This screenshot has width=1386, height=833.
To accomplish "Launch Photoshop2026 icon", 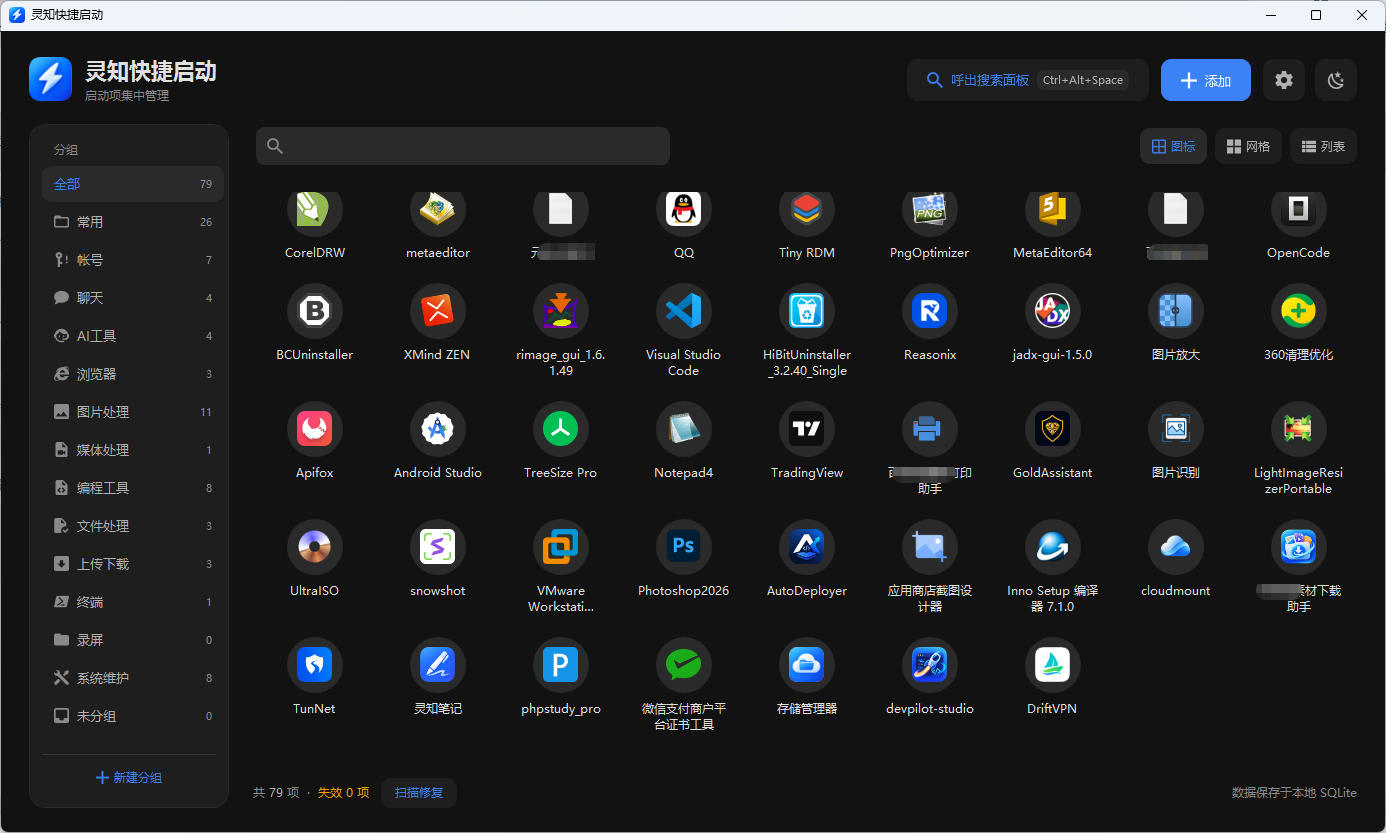I will (684, 547).
